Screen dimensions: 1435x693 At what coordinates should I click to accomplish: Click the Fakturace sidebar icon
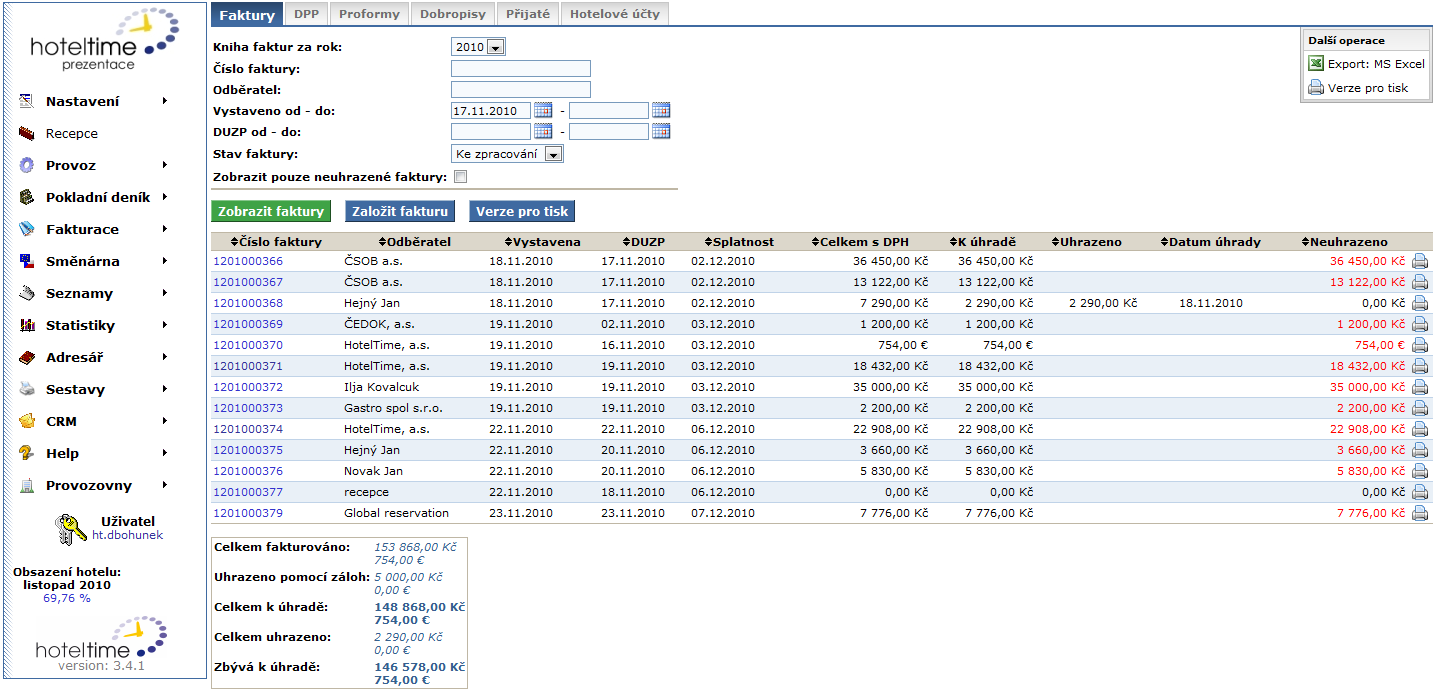click(27, 229)
